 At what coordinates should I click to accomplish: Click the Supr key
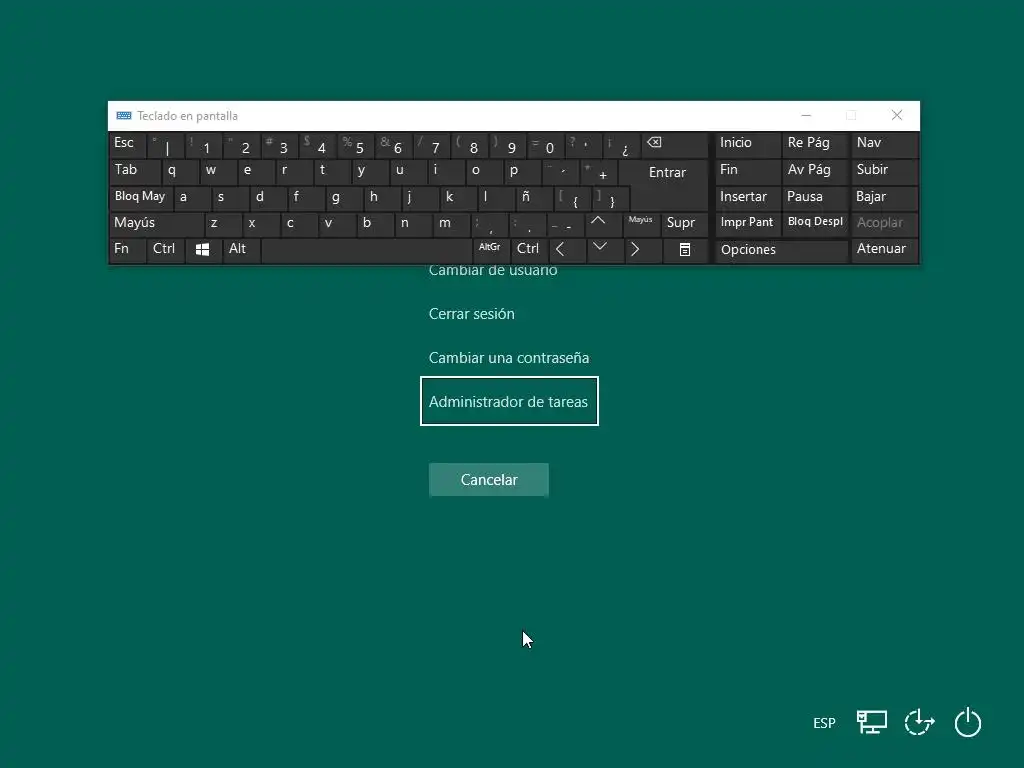click(684, 223)
